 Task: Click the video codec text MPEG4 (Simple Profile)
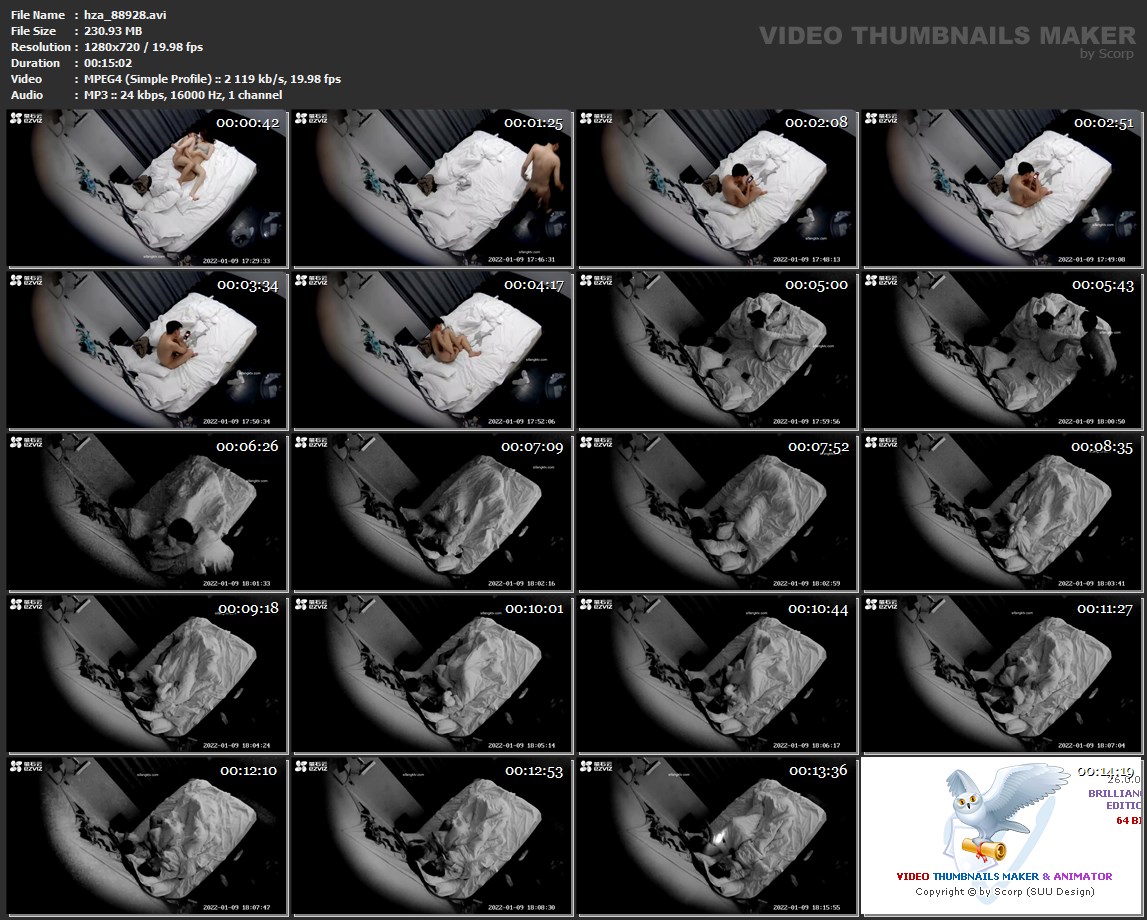(x=148, y=79)
